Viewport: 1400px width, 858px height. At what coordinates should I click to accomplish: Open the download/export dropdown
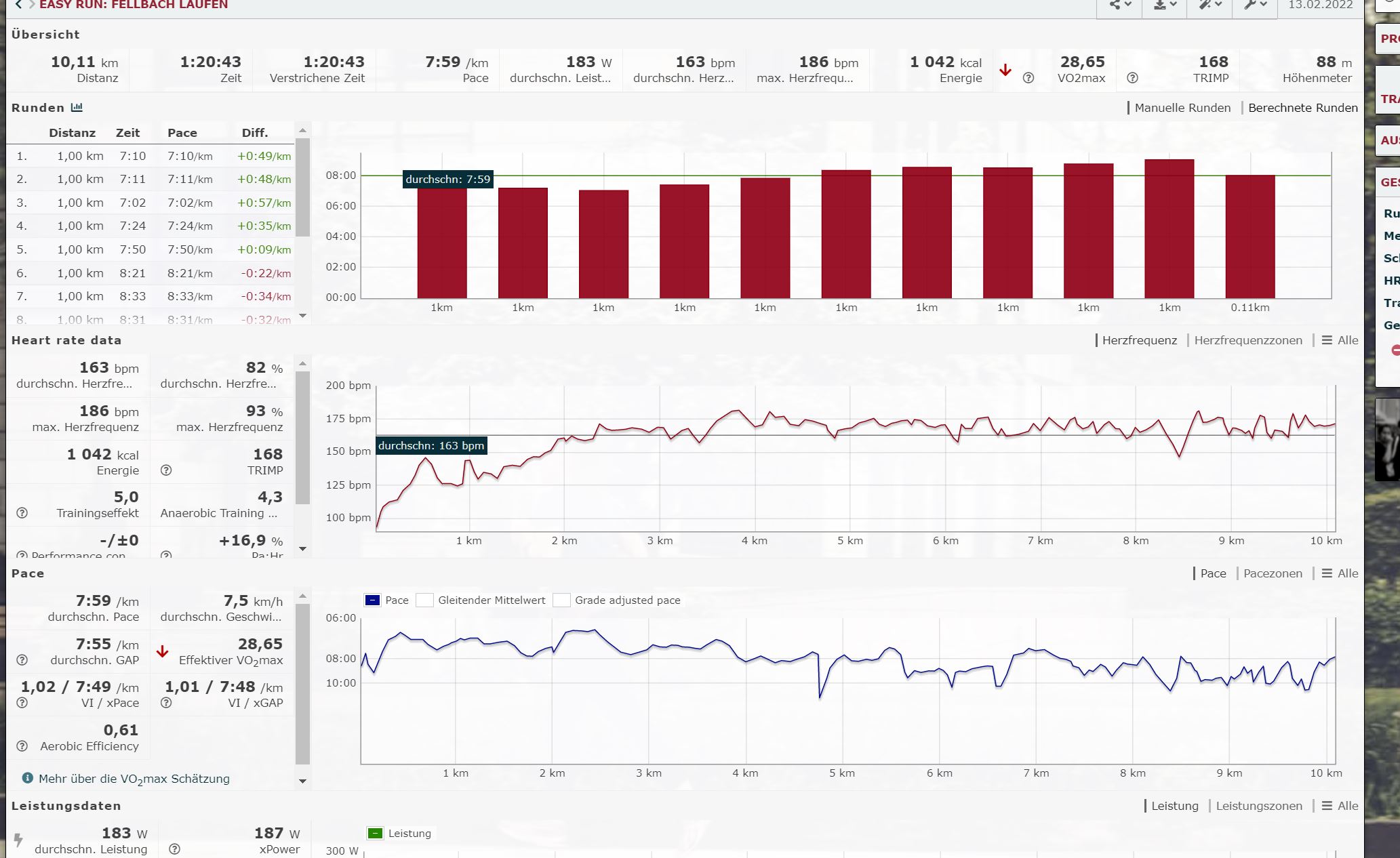coord(1164,5)
